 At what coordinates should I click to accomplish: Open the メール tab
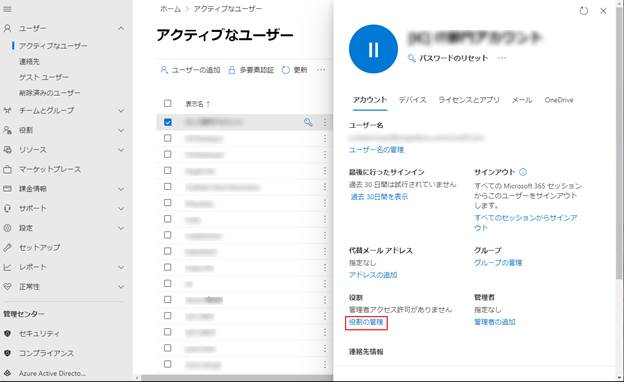pyautogui.click(x=522, y=100)
